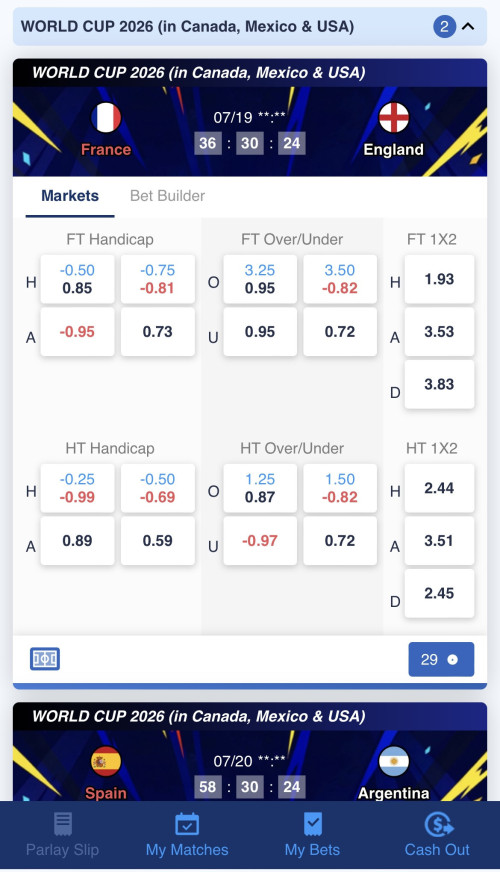
Task: Open the Cash Out icon
Action: point(438,824)
